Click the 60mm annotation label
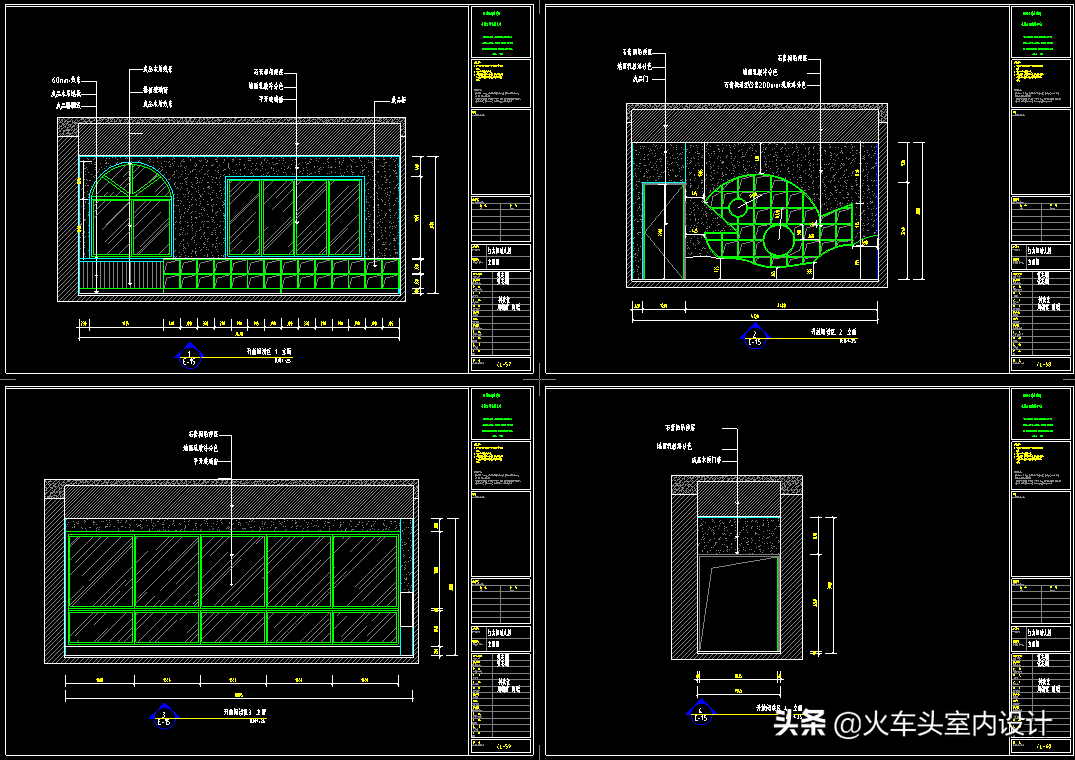 point(70,79)
